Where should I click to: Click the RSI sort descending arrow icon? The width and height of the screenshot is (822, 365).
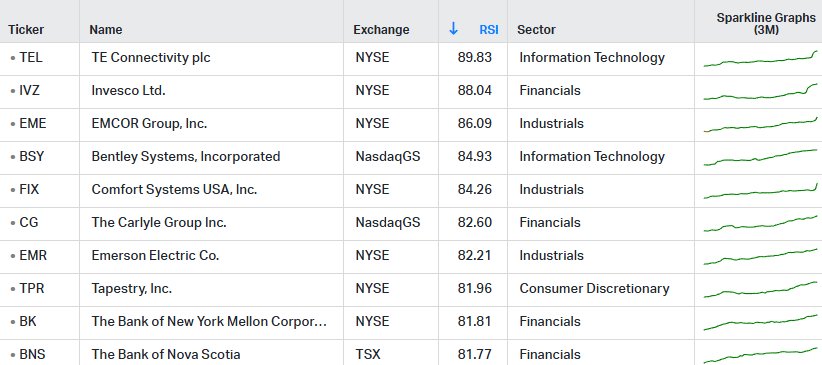(453, 29)
